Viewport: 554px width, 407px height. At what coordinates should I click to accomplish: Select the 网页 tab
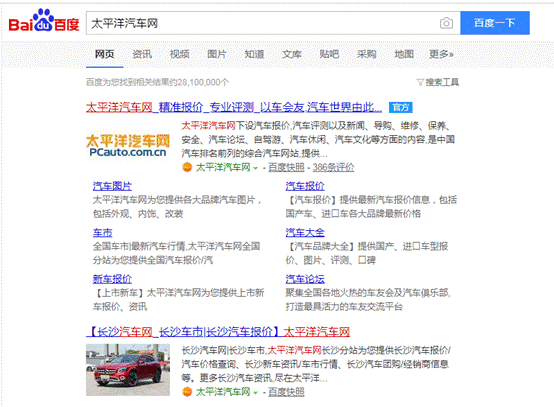point(105,54)
